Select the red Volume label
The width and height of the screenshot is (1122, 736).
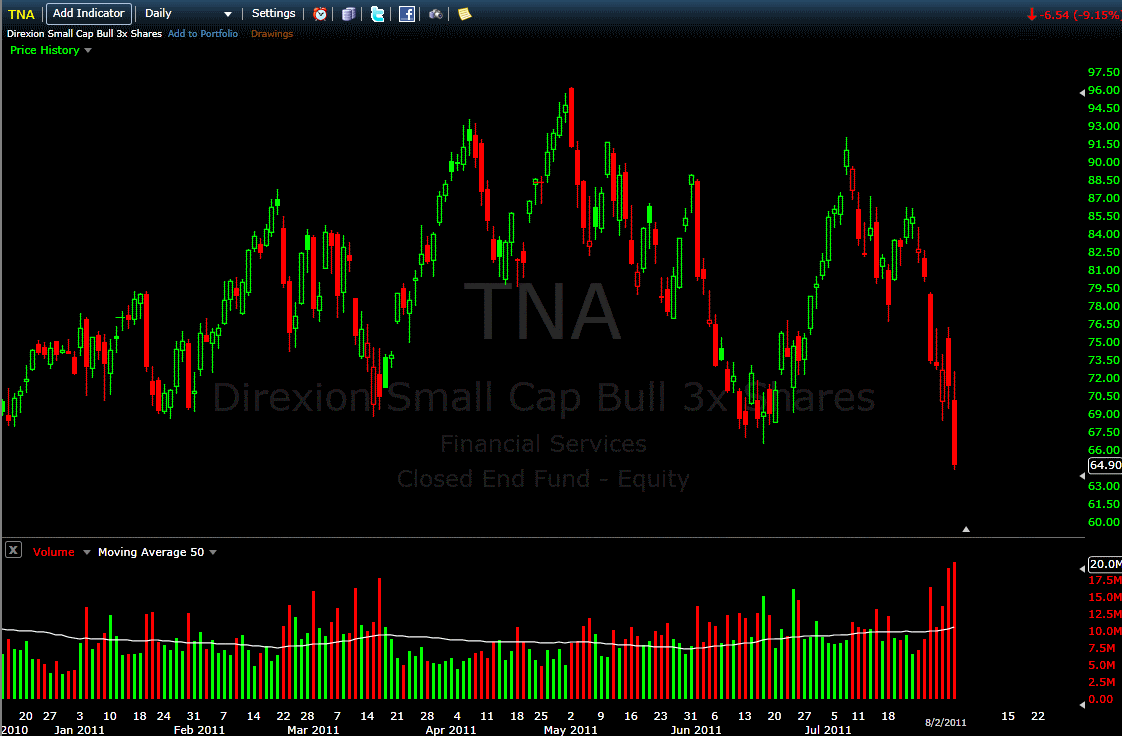coord(54,552)
